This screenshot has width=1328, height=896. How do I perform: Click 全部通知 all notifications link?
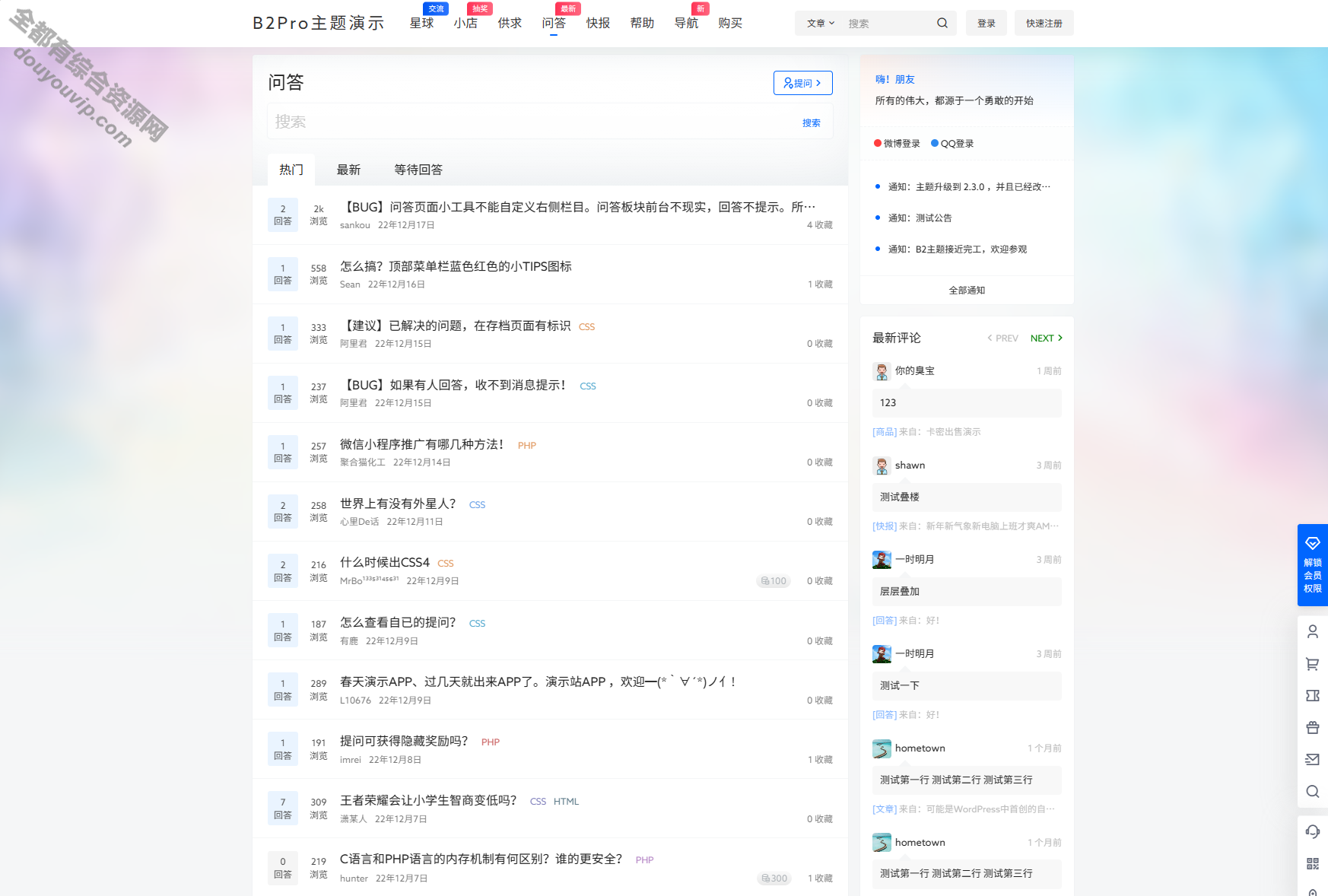[967, 291]
